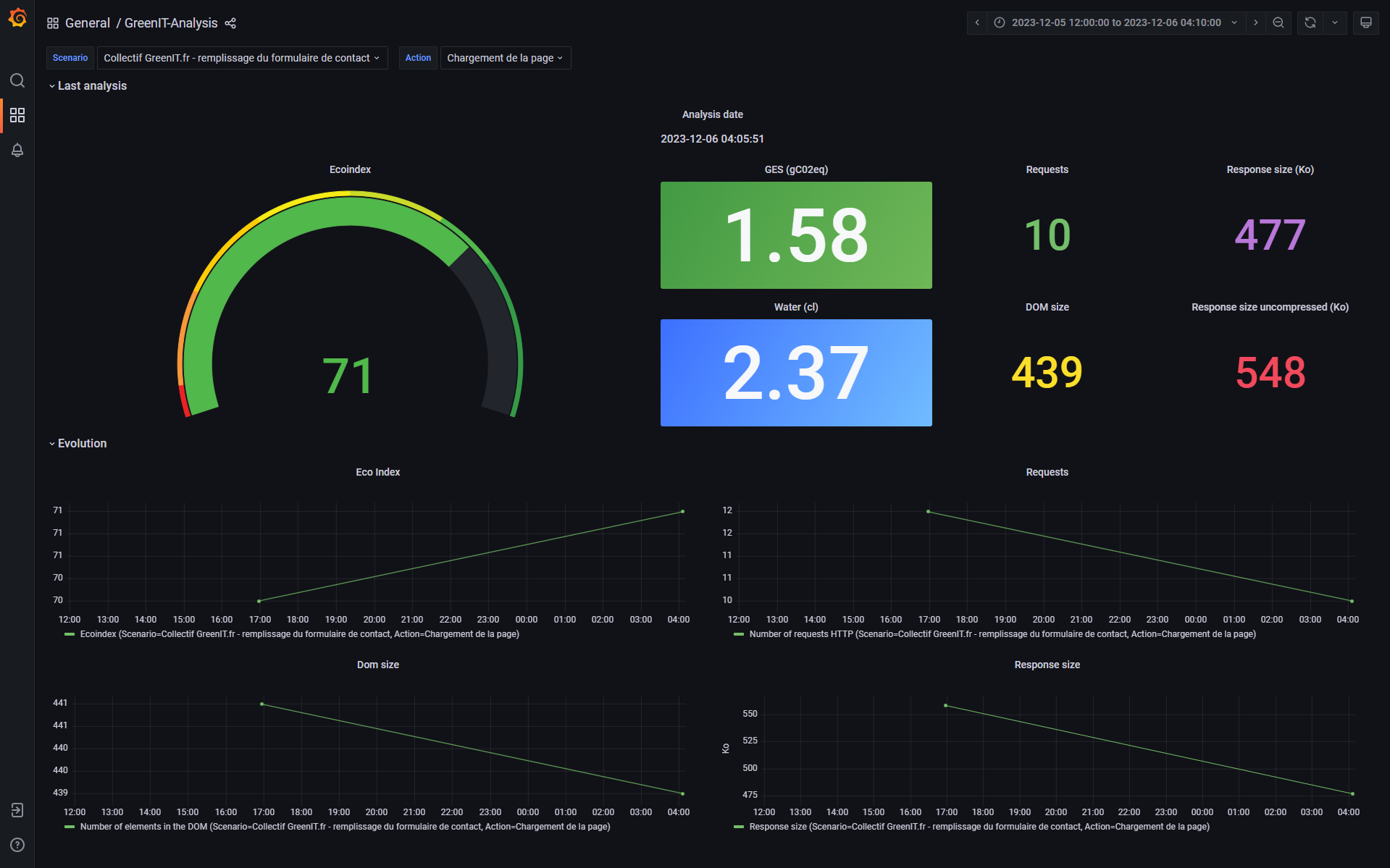Cycle the view mode monitor icon
Screen dimensions: 1390x868
click(1366, 22)
